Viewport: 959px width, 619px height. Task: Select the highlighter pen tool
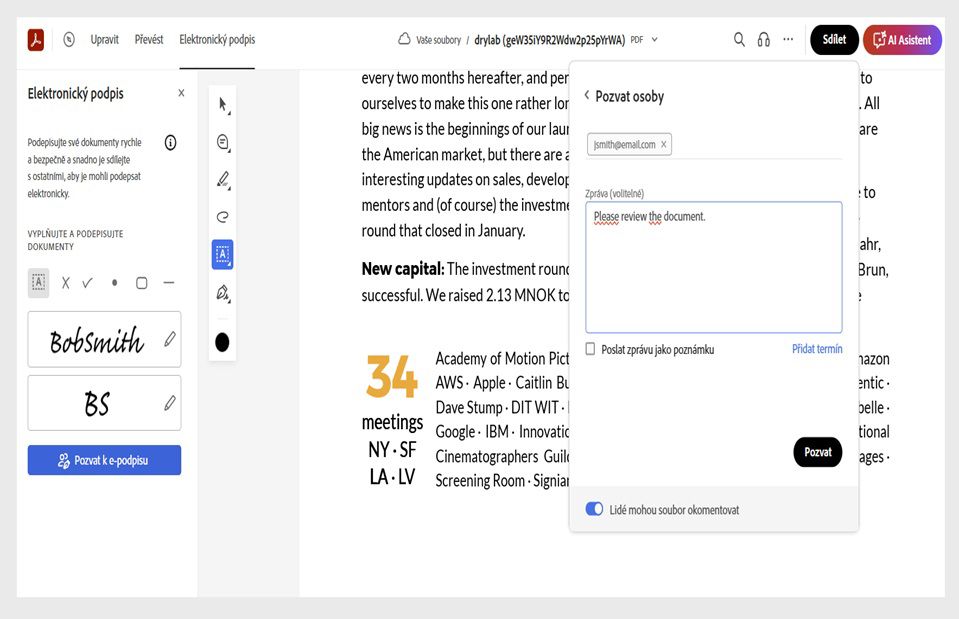click(x=222, y=180)
